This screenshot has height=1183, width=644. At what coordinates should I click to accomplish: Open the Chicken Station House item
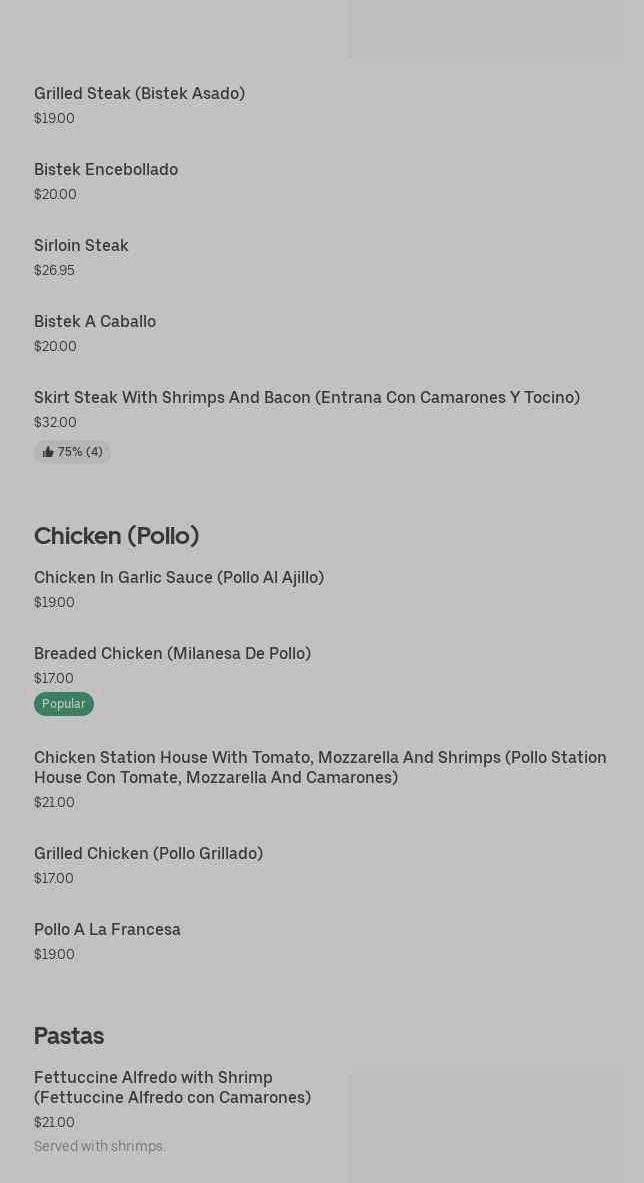point(320,767)
